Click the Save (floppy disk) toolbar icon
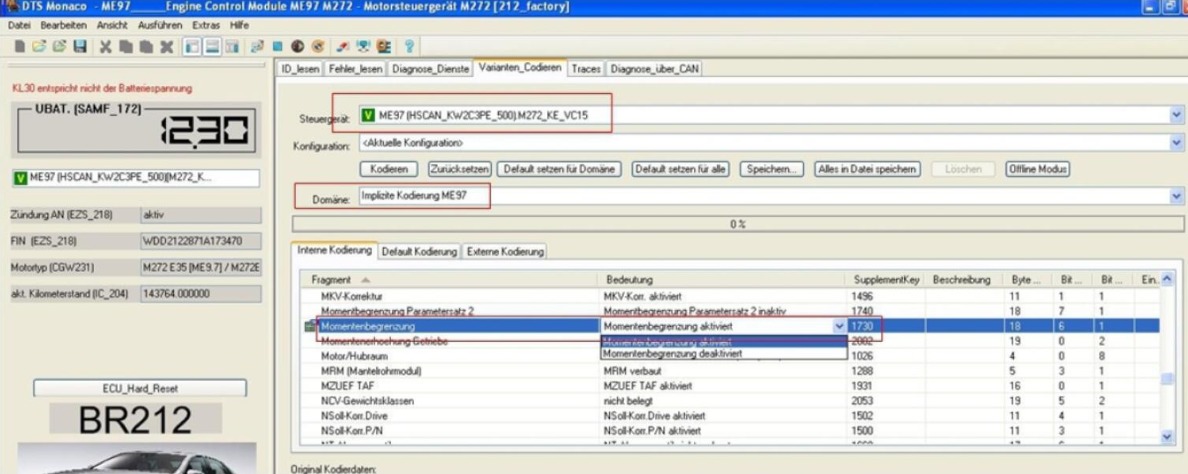 (x=79, y=47)
